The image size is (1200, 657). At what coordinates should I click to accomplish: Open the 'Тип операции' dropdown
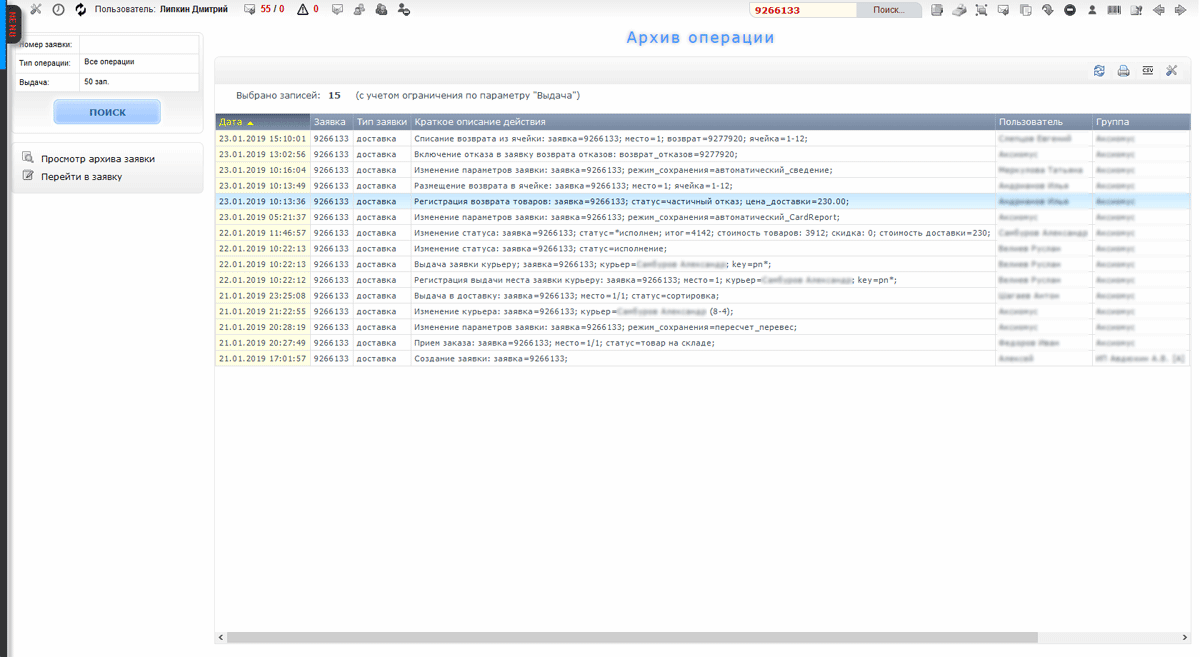(139, 62)
